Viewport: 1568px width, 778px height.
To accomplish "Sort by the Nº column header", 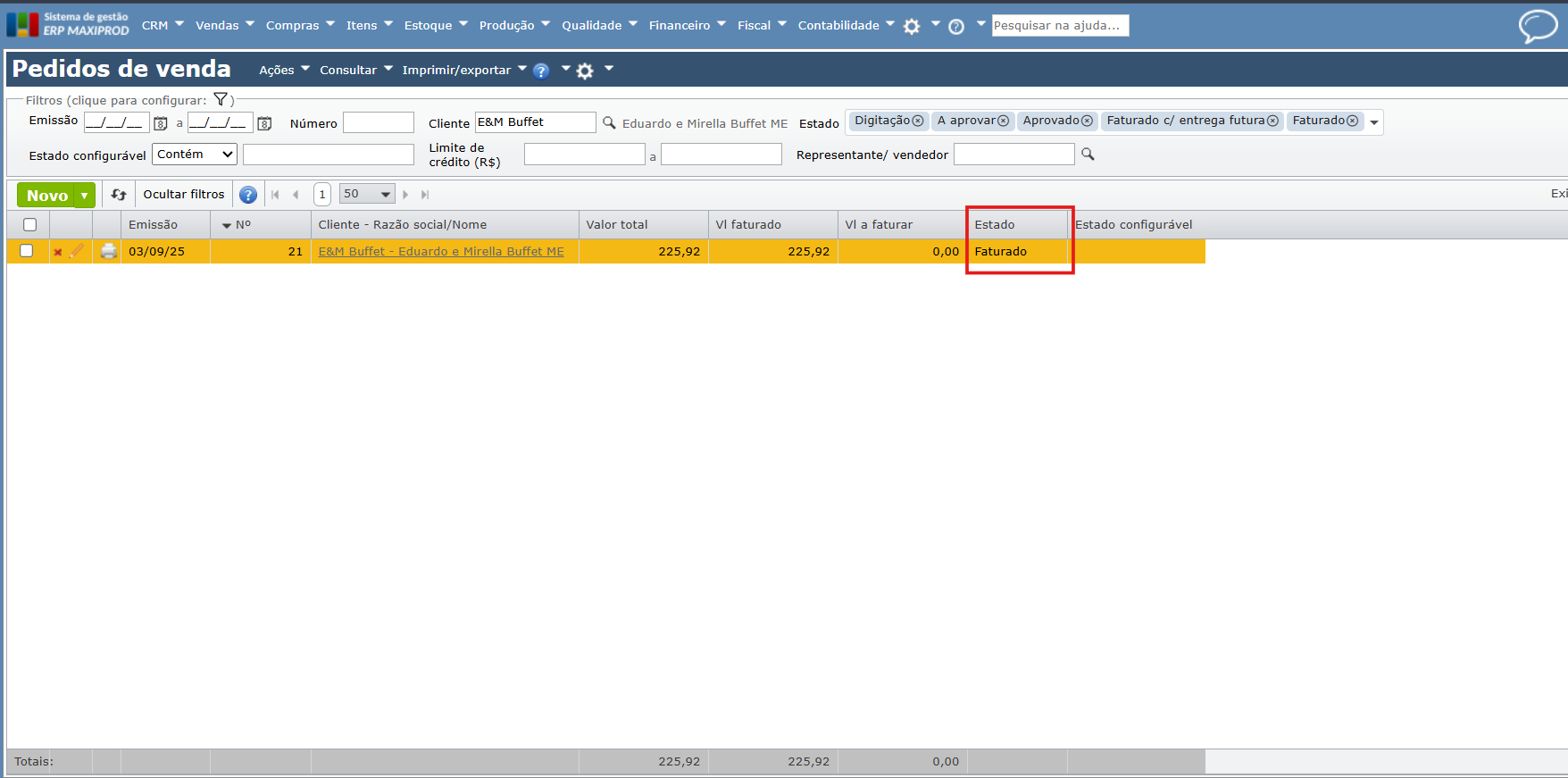I will [x=243, y=224].
